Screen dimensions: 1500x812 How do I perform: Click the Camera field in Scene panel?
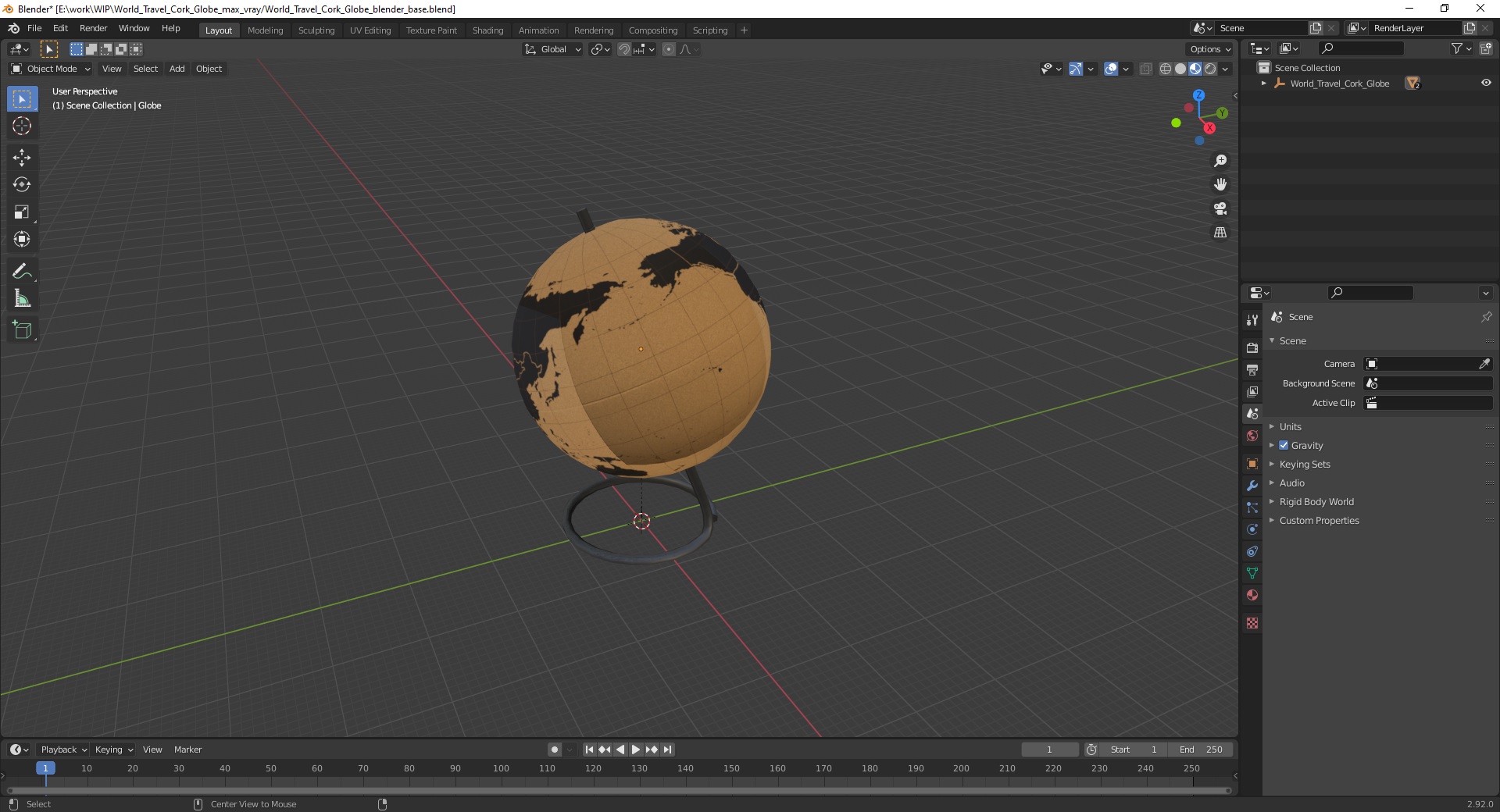click(1427, 364)
